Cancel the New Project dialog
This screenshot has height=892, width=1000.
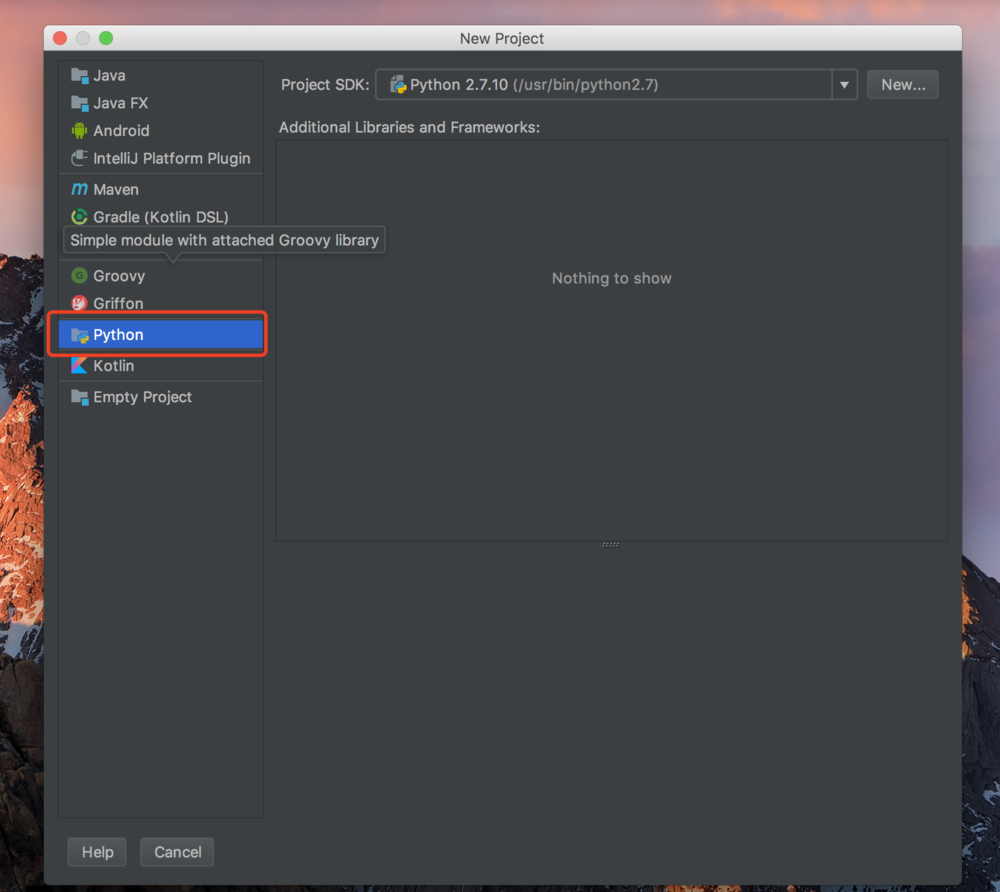tap(176, 852)
